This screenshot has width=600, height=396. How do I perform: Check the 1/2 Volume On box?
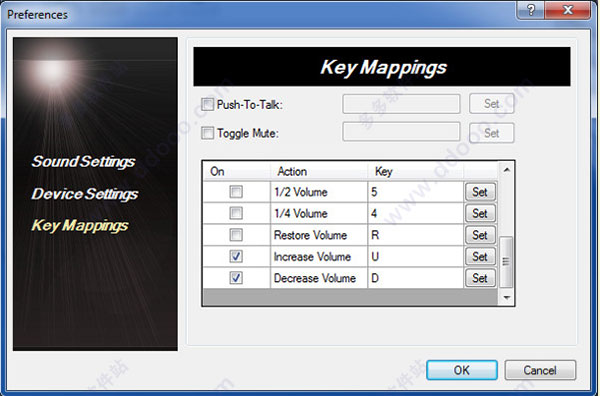point(236,192)
